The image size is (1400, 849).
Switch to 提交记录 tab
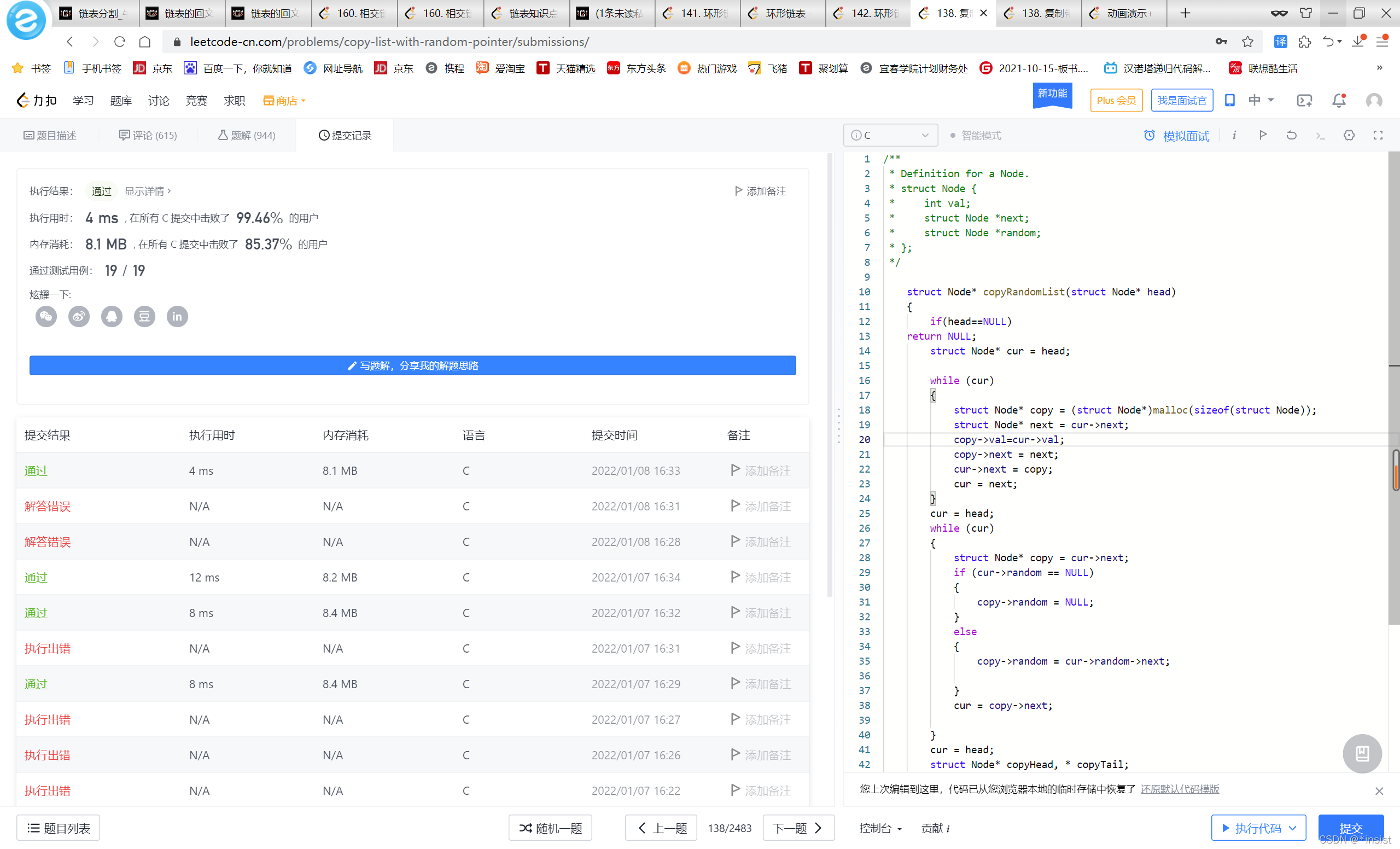(x=345, y=135)
